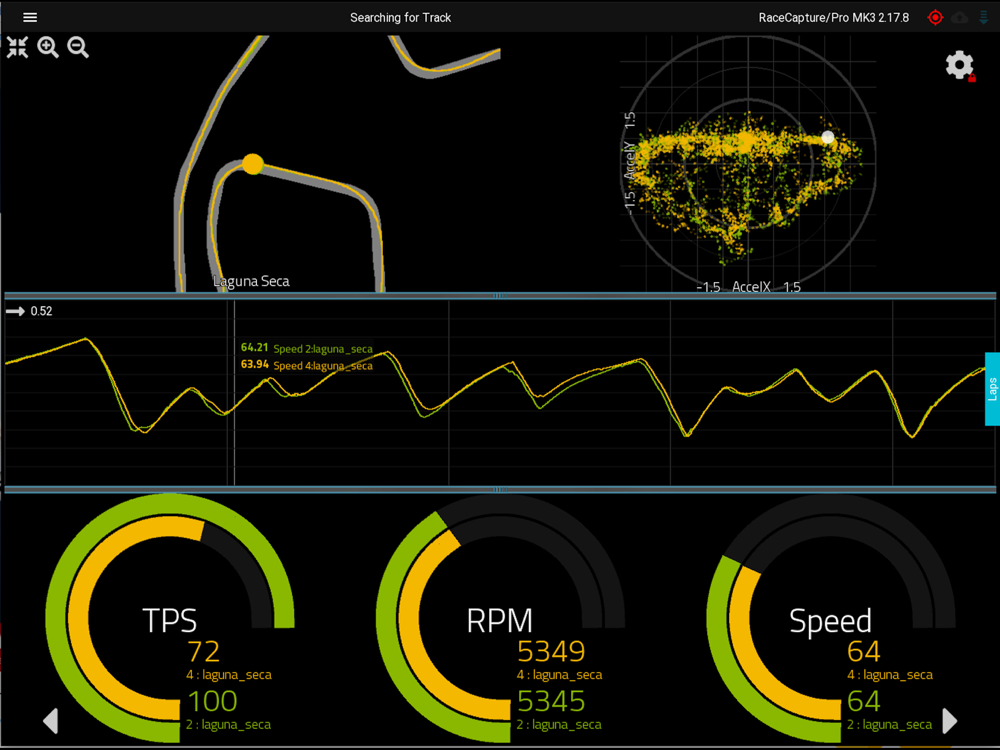The image size is (1000, 750).
Task: Click the AccelY axis label on scatter plot
Action: pos(630,160)
